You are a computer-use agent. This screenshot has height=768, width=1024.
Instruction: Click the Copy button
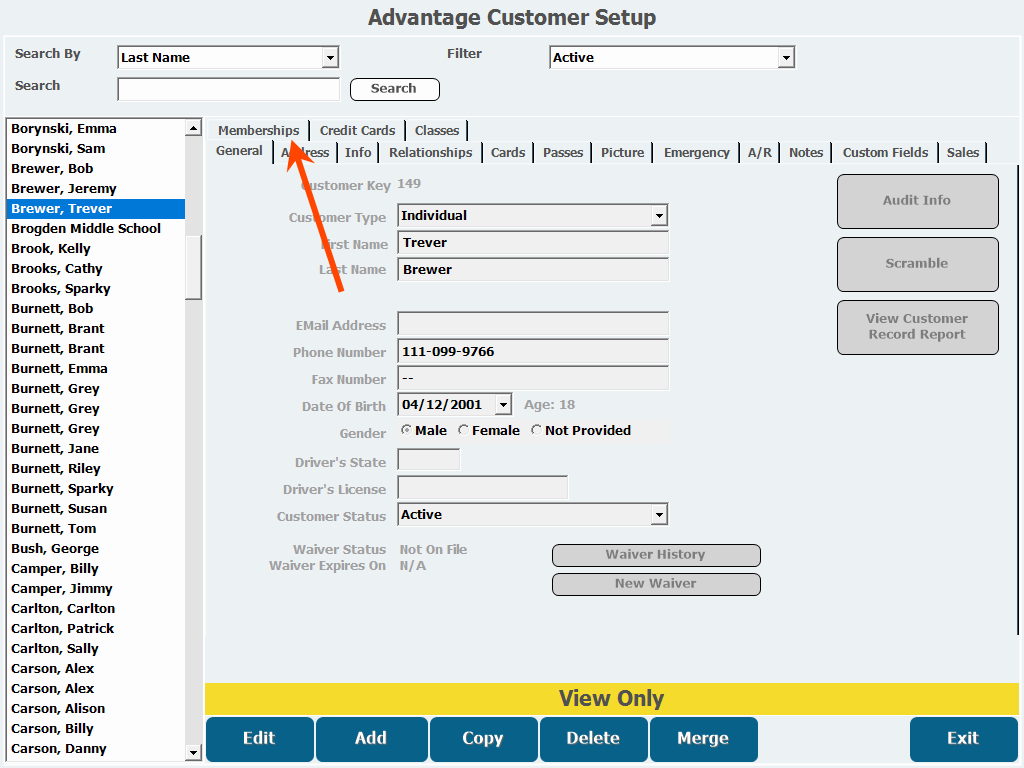pyautogui.click(x=483, y=739)
